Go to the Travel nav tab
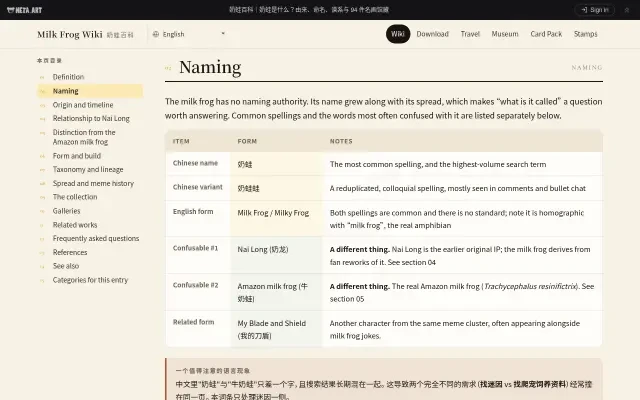 pyautogui.click(x=470, y=34)
